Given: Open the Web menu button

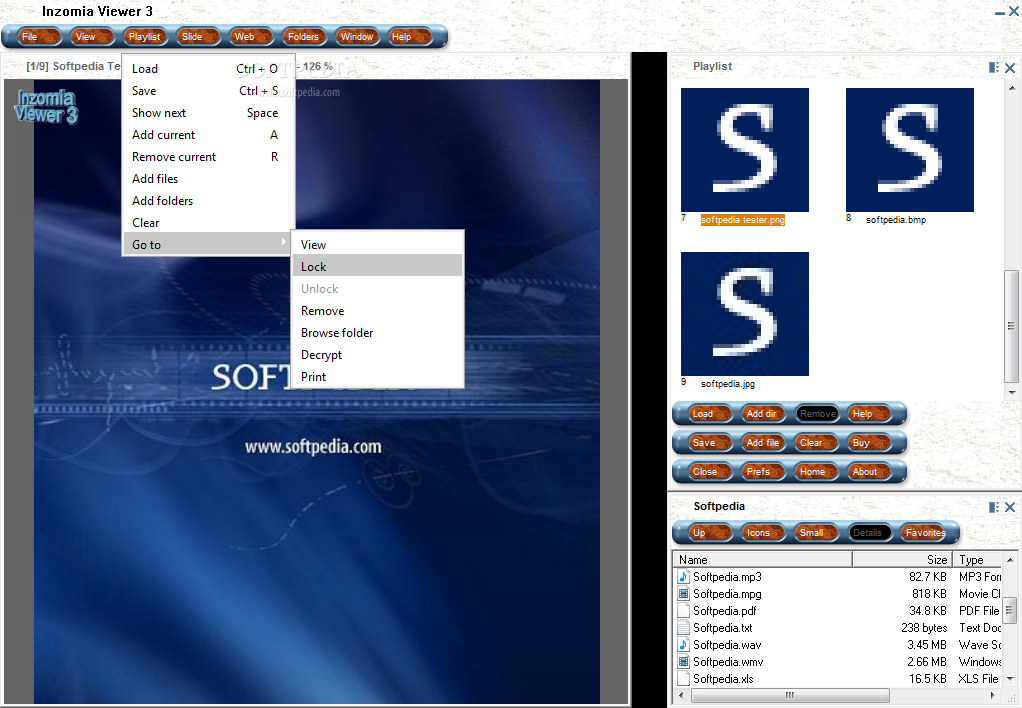Looking at the screenshot, I should [250, 37].
